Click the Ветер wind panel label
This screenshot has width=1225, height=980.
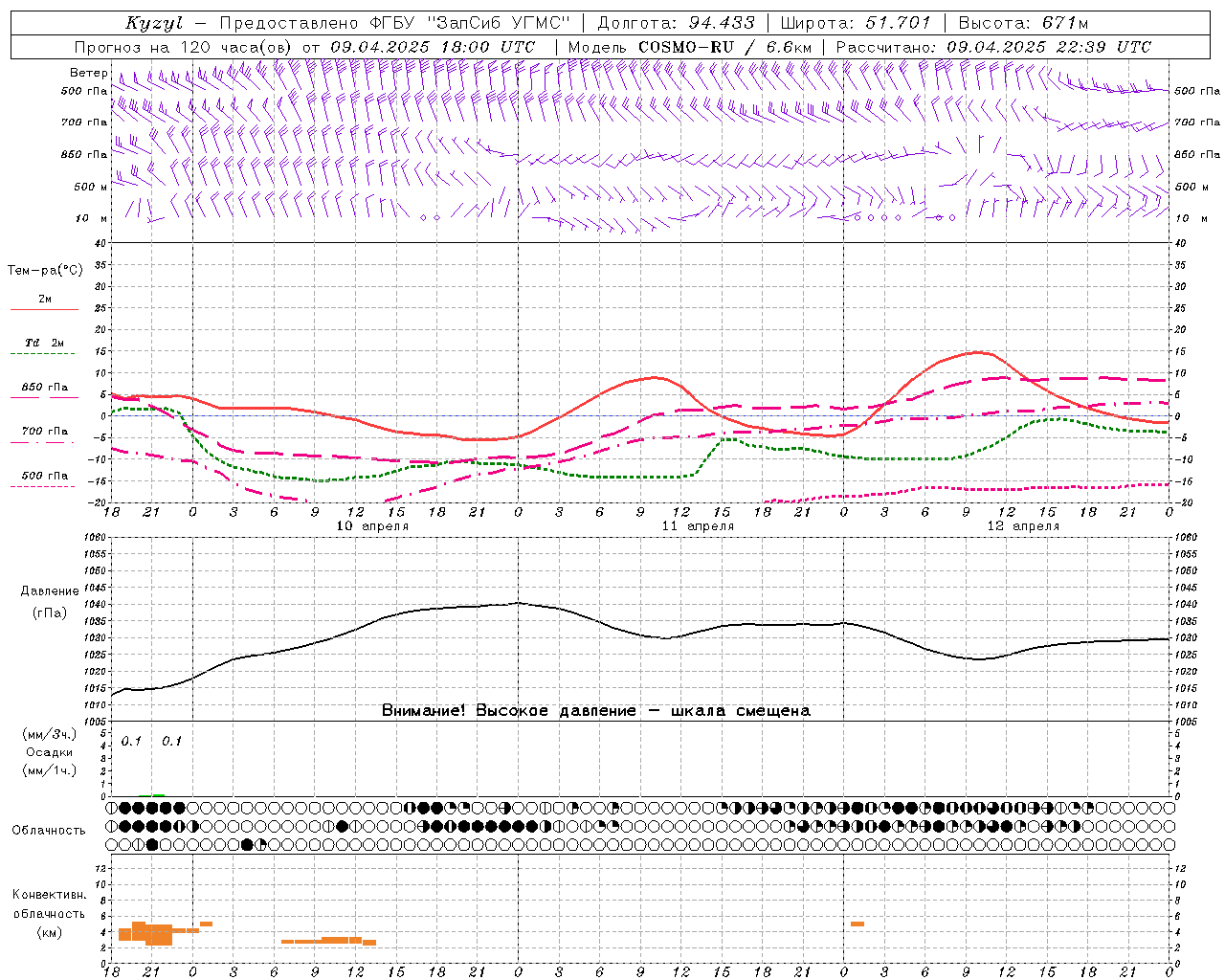[88, 73]
